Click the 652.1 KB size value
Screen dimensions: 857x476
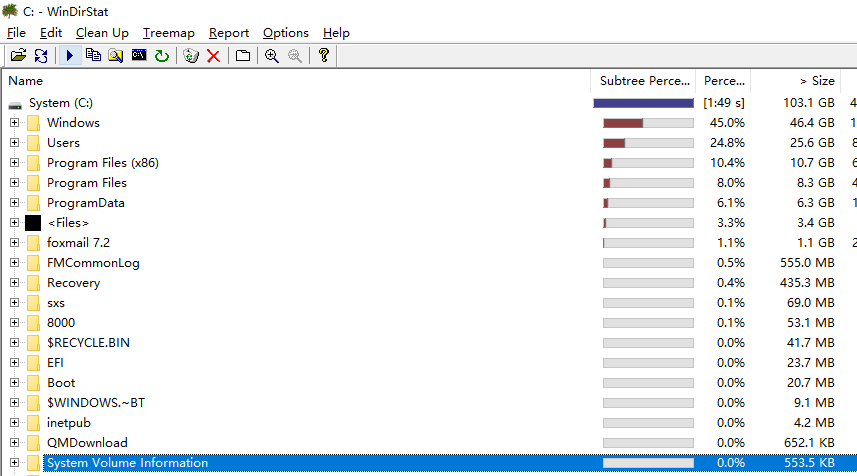809,443
